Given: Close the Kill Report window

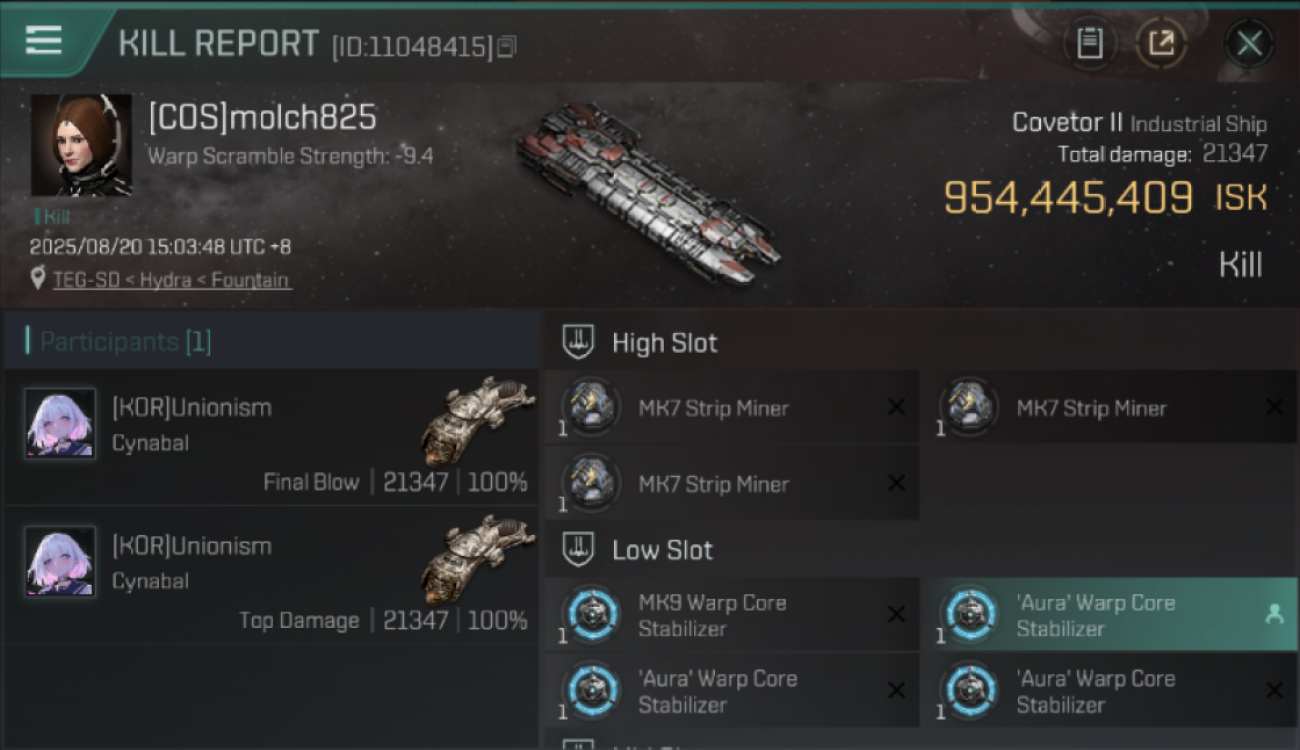Looking at the screenshot, I should pyautogui.click(x=1249, y=43).
